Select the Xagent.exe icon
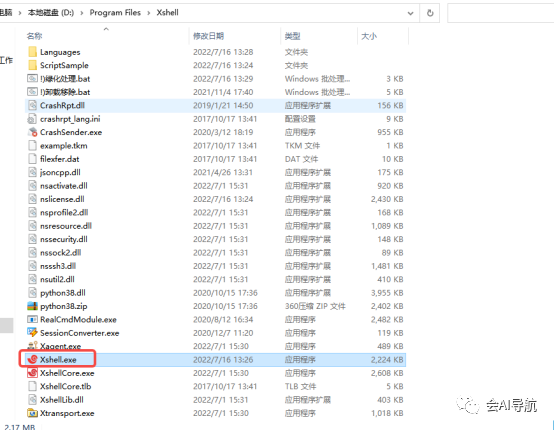The height and width of the screenshot is (430, 554). 33,346
